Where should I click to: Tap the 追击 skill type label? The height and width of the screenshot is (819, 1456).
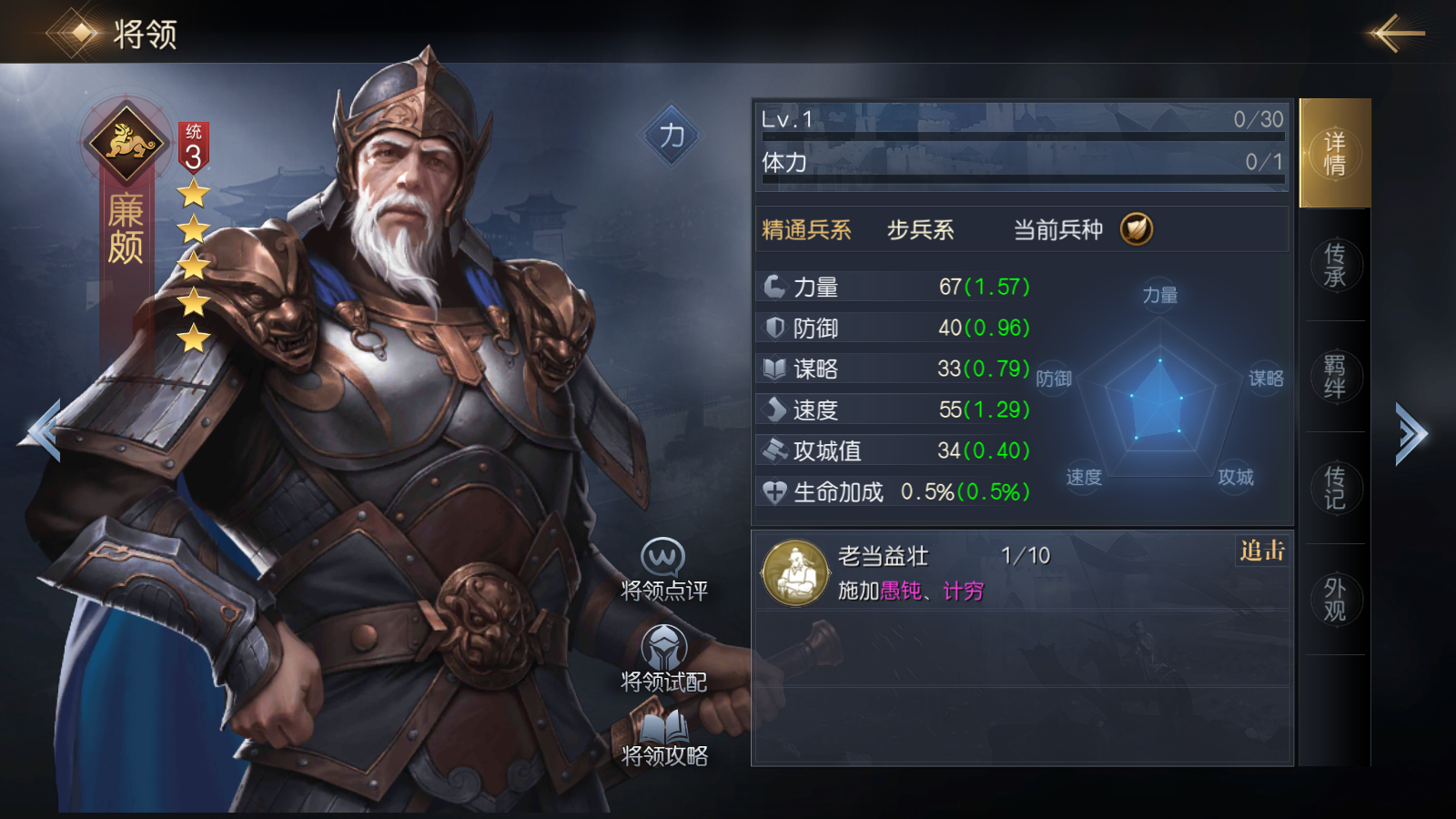coord(1262,551)
